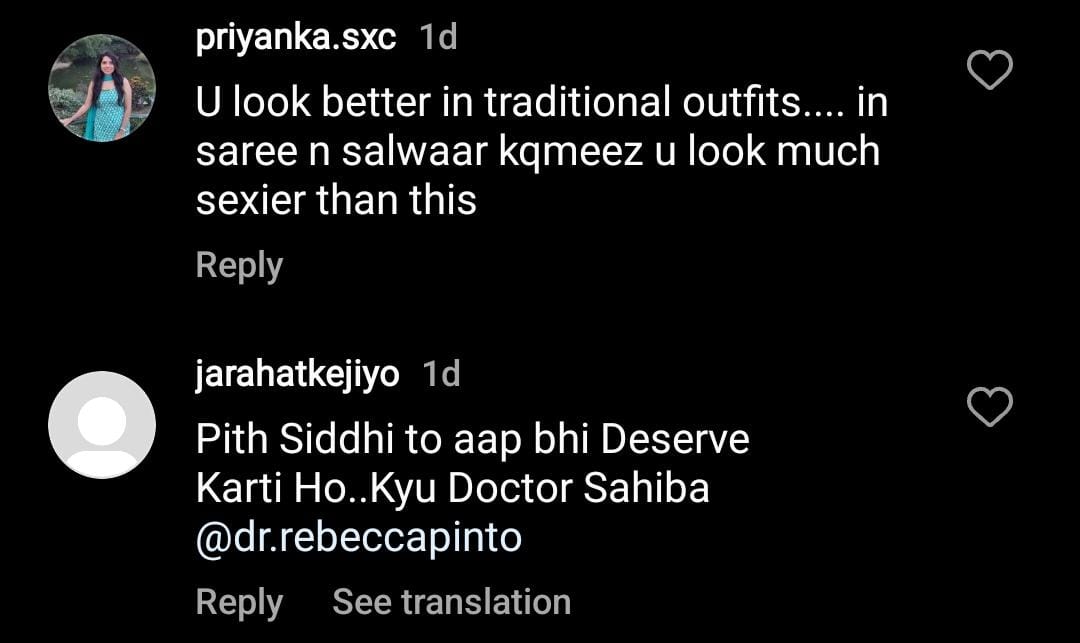Click the 1d timestamp beside priyanka.sxc
Screen dimensions: 1080x643
(438, 38)
